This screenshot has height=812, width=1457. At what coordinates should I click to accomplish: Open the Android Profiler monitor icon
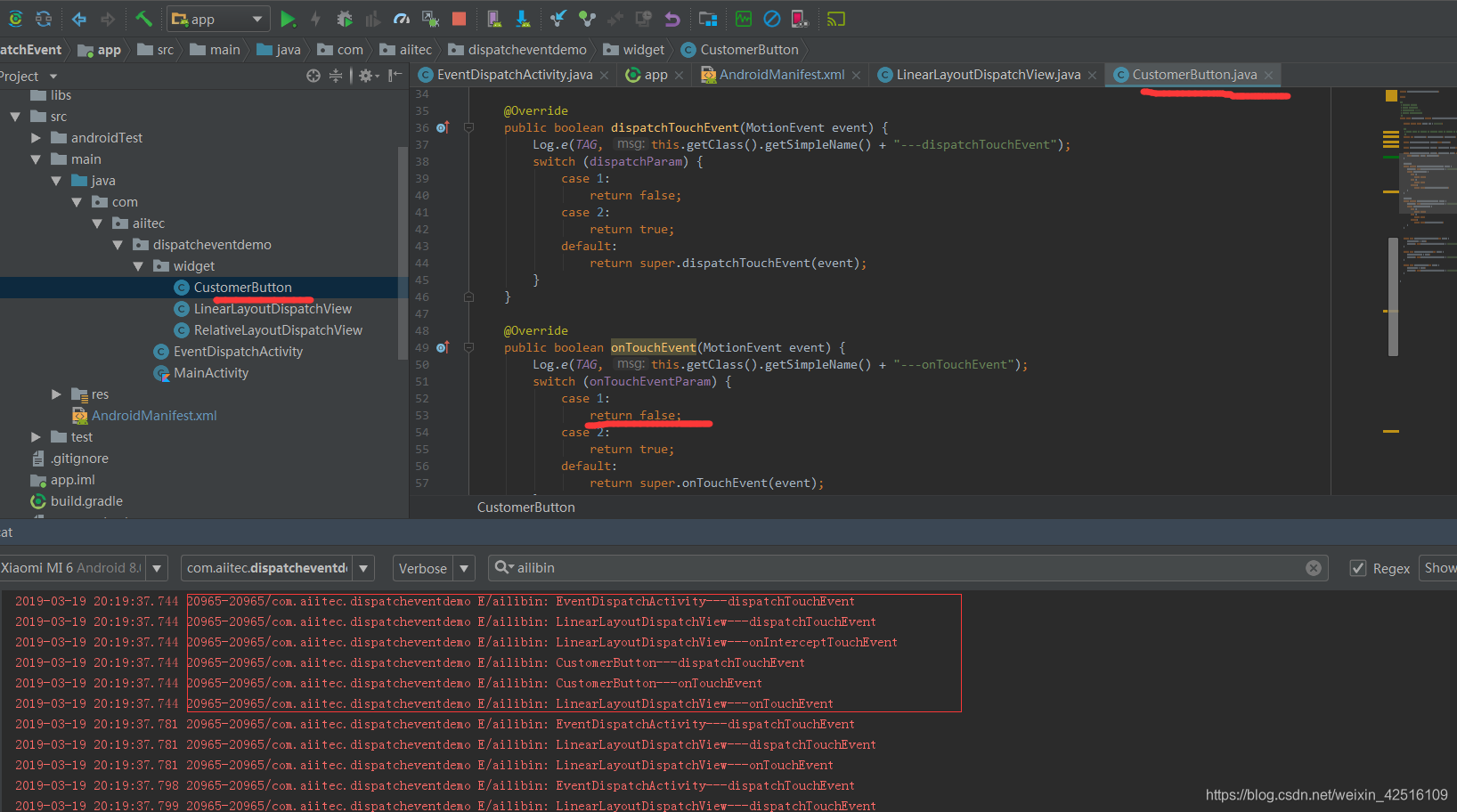(744, 19)
